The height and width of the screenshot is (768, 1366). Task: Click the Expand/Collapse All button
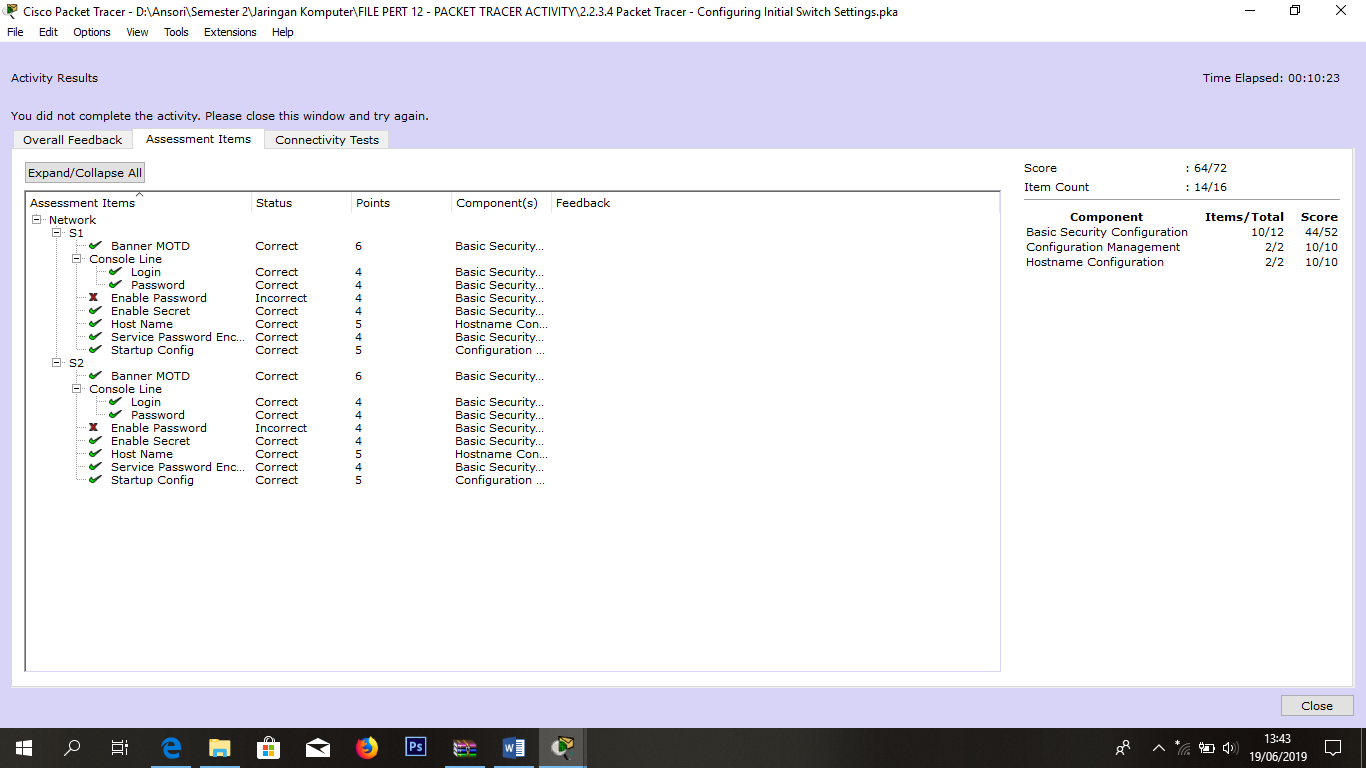pos(85,173)
